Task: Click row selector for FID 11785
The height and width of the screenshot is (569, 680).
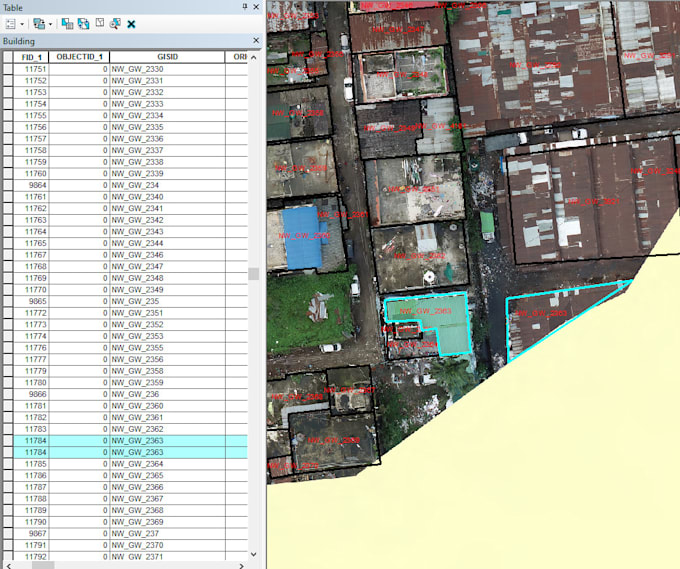Action: pyautogui.click(x=8, y=464)
